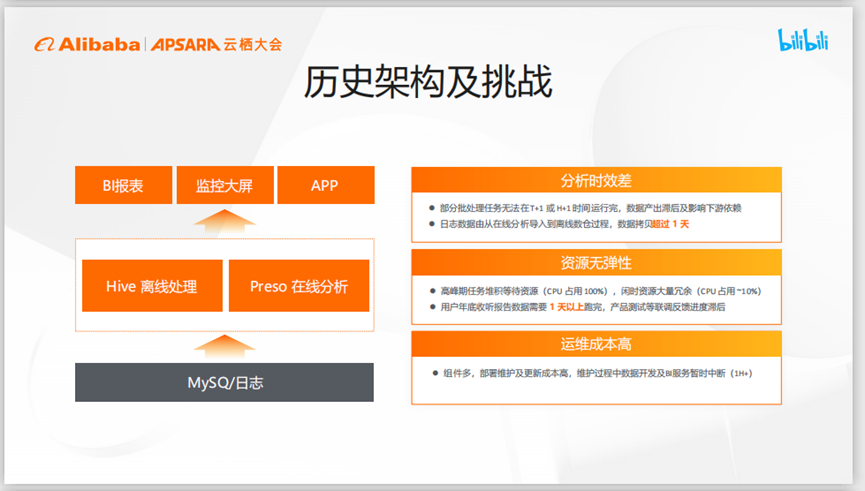865x491 pixels.
Task: Click the upward arrow above MySQ/日志
Action: pos(225,347)
